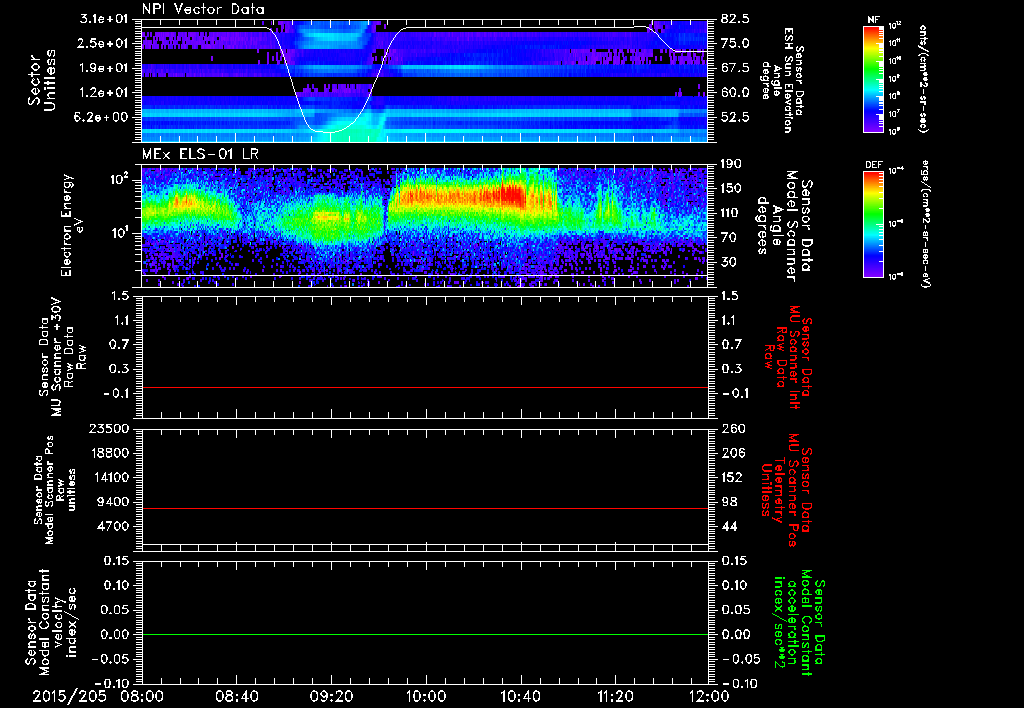The width and height of the screenshot is (1024, 708).
Task: Click the 12:00 time axis label
Action: click(709, 697)
